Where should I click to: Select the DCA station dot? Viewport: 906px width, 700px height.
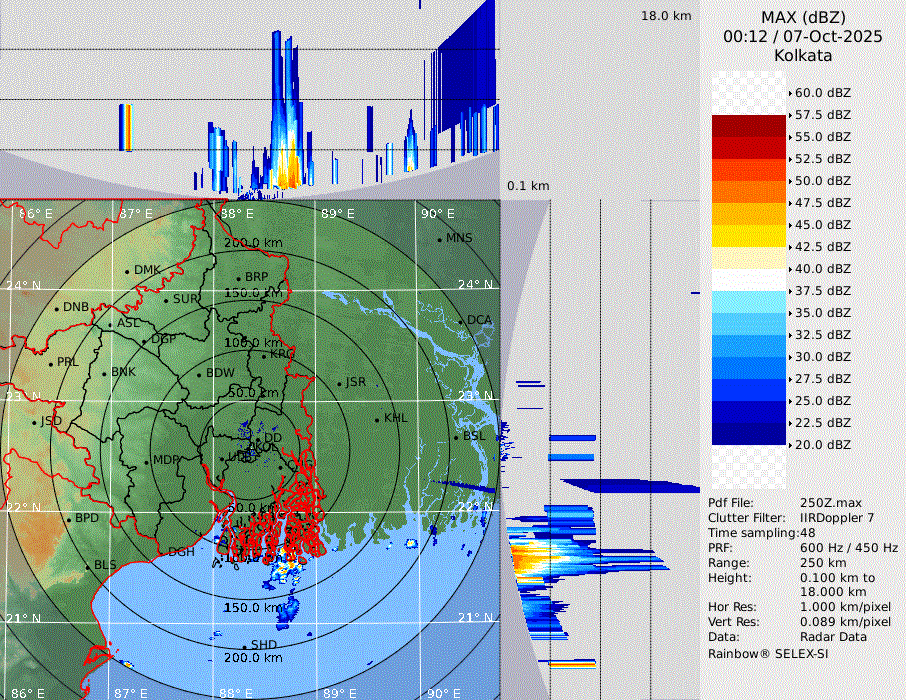461,321
